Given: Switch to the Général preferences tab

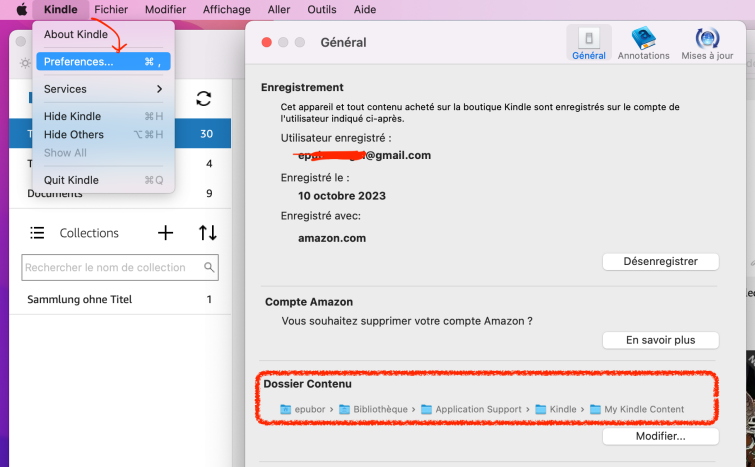Looking at the screenshot, I should tap(589, 43).
